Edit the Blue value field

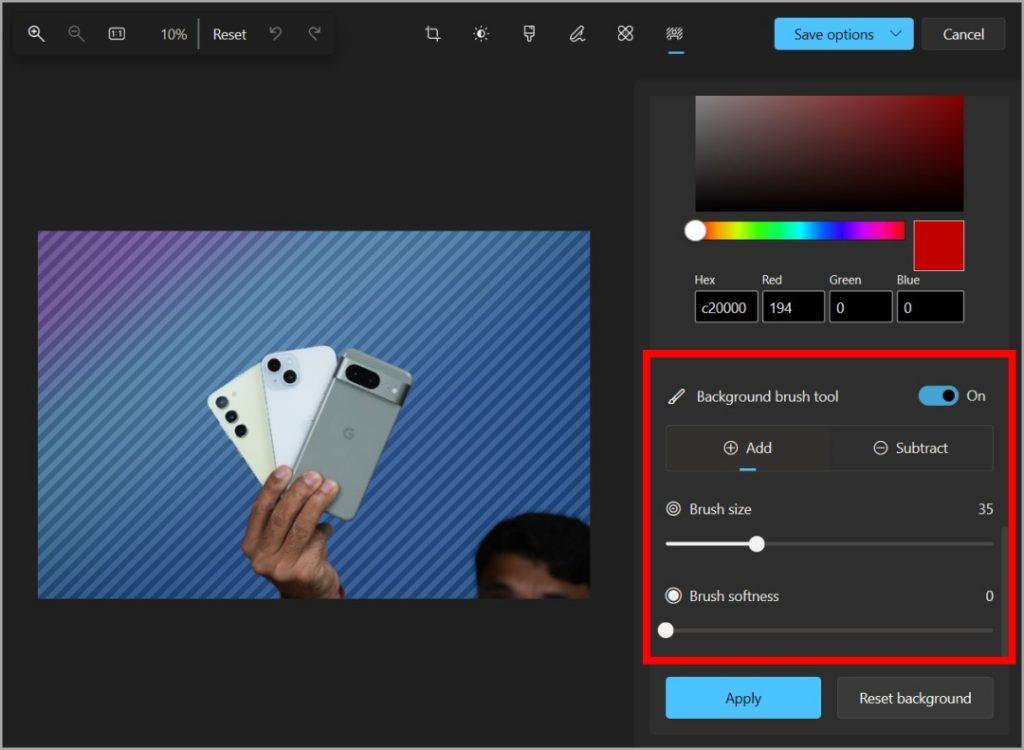coord(930,307)
